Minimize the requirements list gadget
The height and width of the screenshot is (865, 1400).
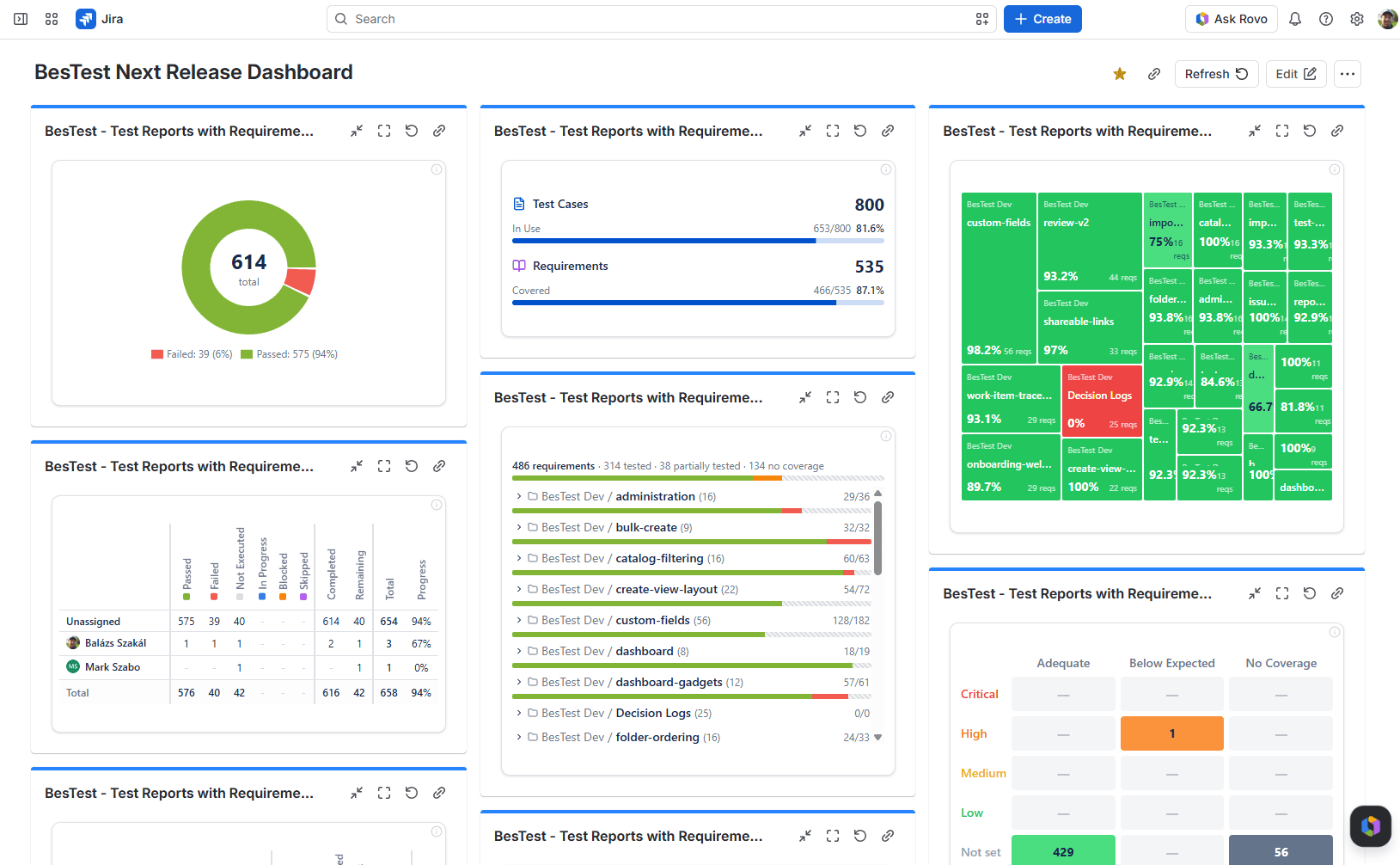point(805,397)
